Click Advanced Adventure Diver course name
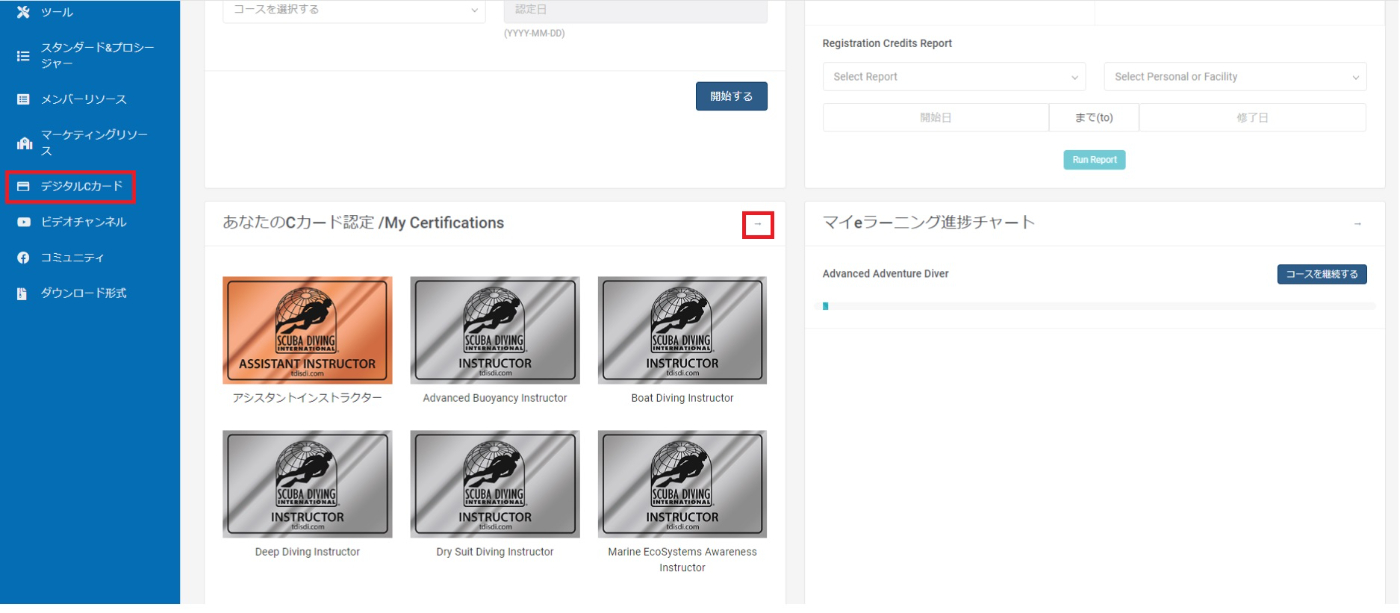Screen dimensions: 1400x613 pyautogui.click(x=885, y=274)
